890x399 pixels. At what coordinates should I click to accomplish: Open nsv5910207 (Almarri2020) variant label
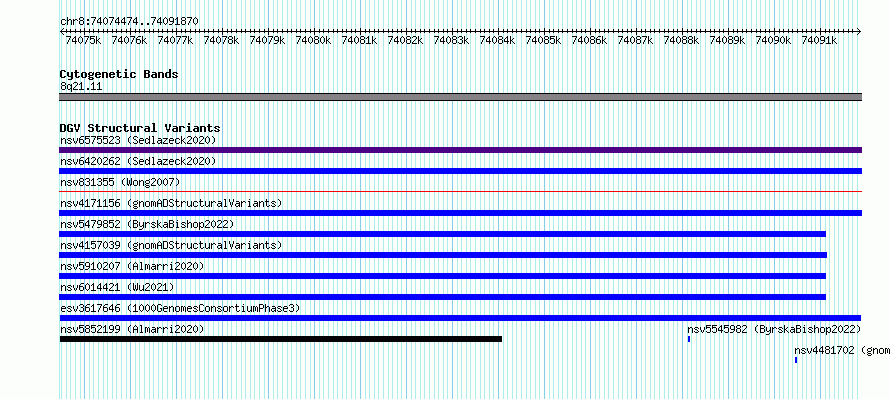132,266
